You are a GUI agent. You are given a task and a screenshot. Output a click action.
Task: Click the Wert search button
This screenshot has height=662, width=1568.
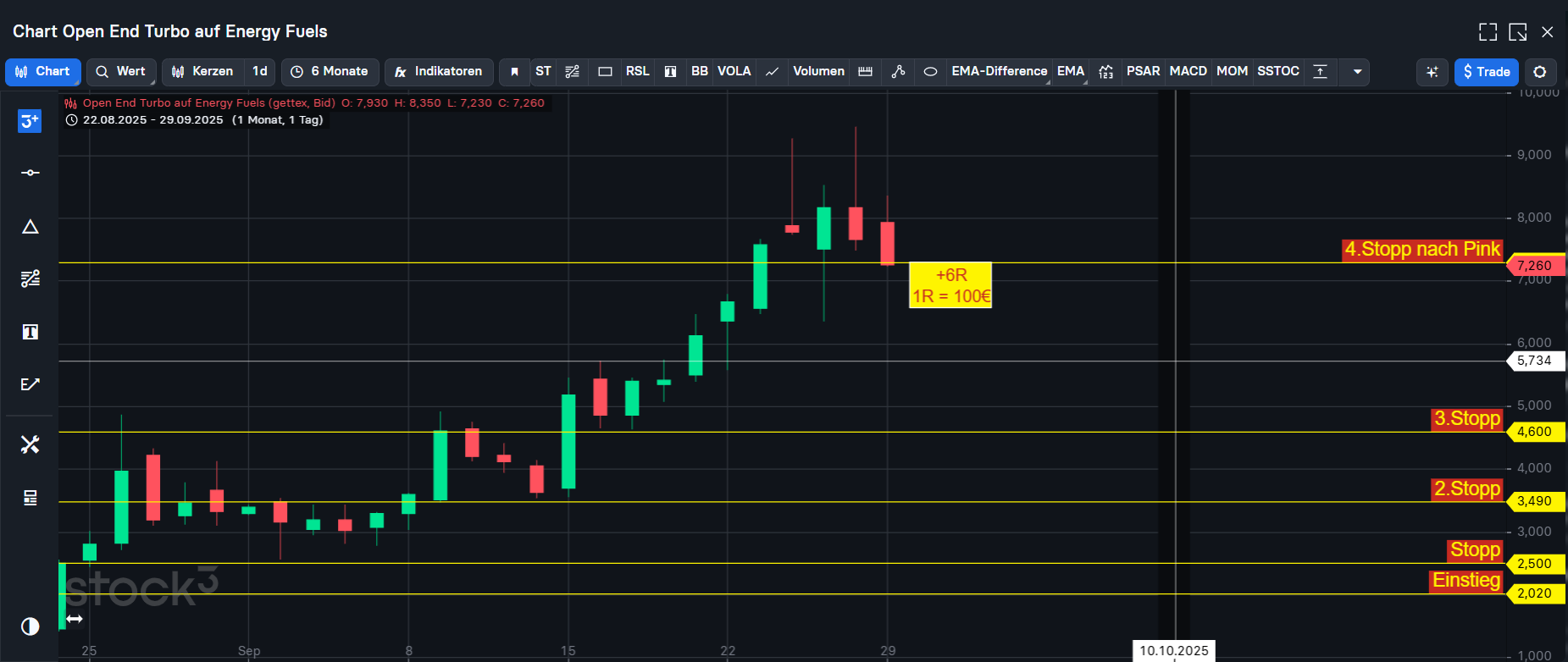[121, 72]
